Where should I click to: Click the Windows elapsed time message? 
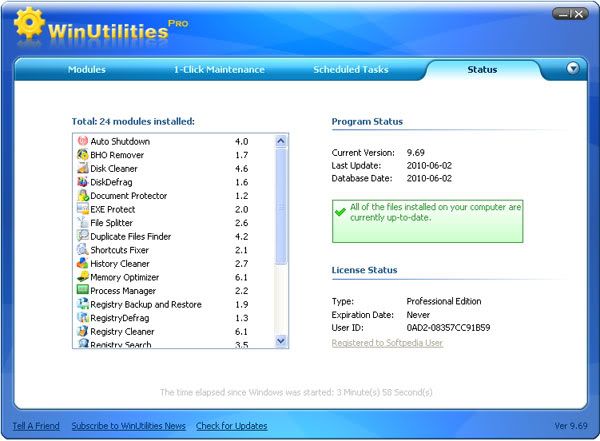point(296,392)
